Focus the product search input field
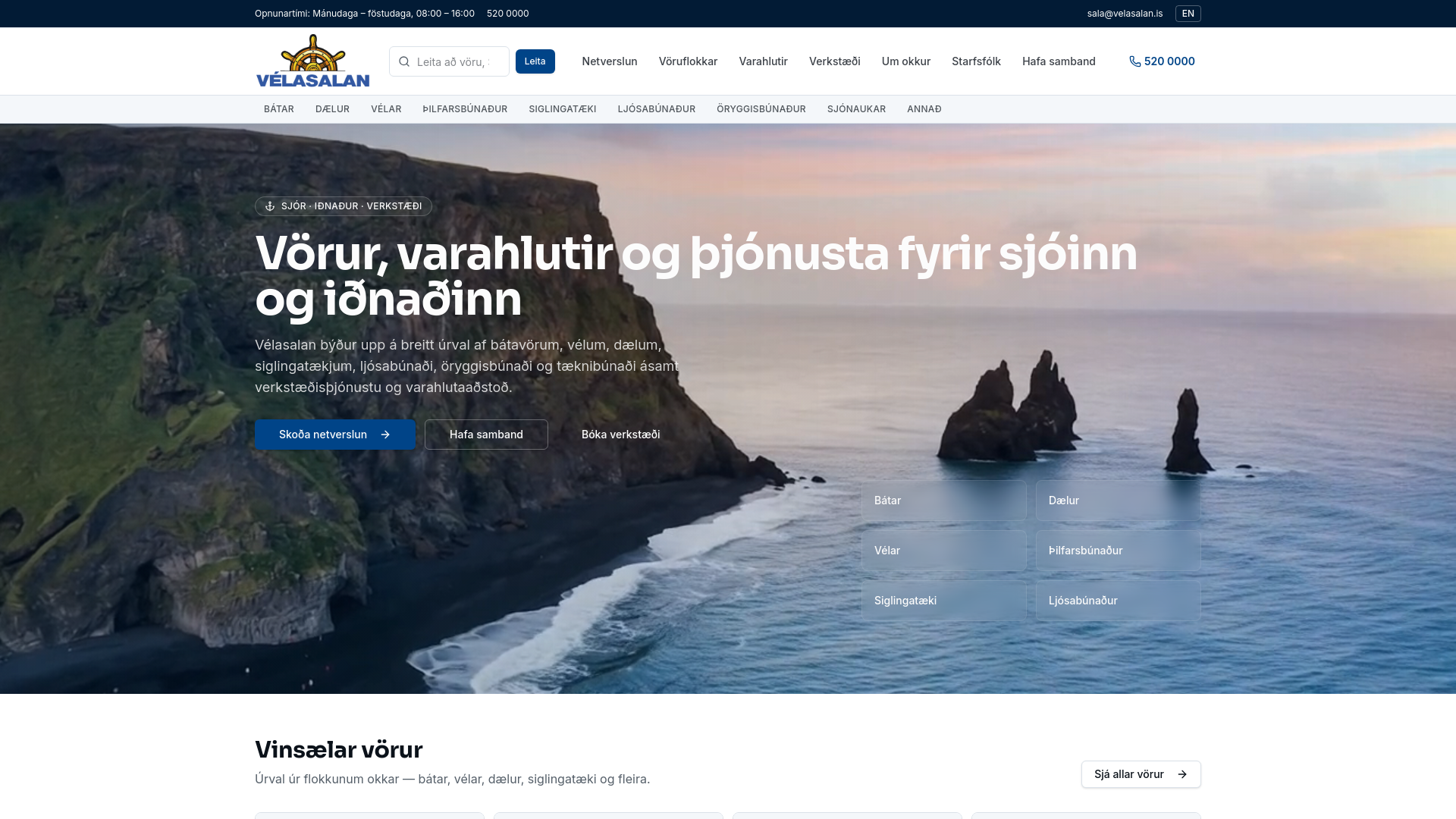This screenshot has height=819, width=1456. 449,61
